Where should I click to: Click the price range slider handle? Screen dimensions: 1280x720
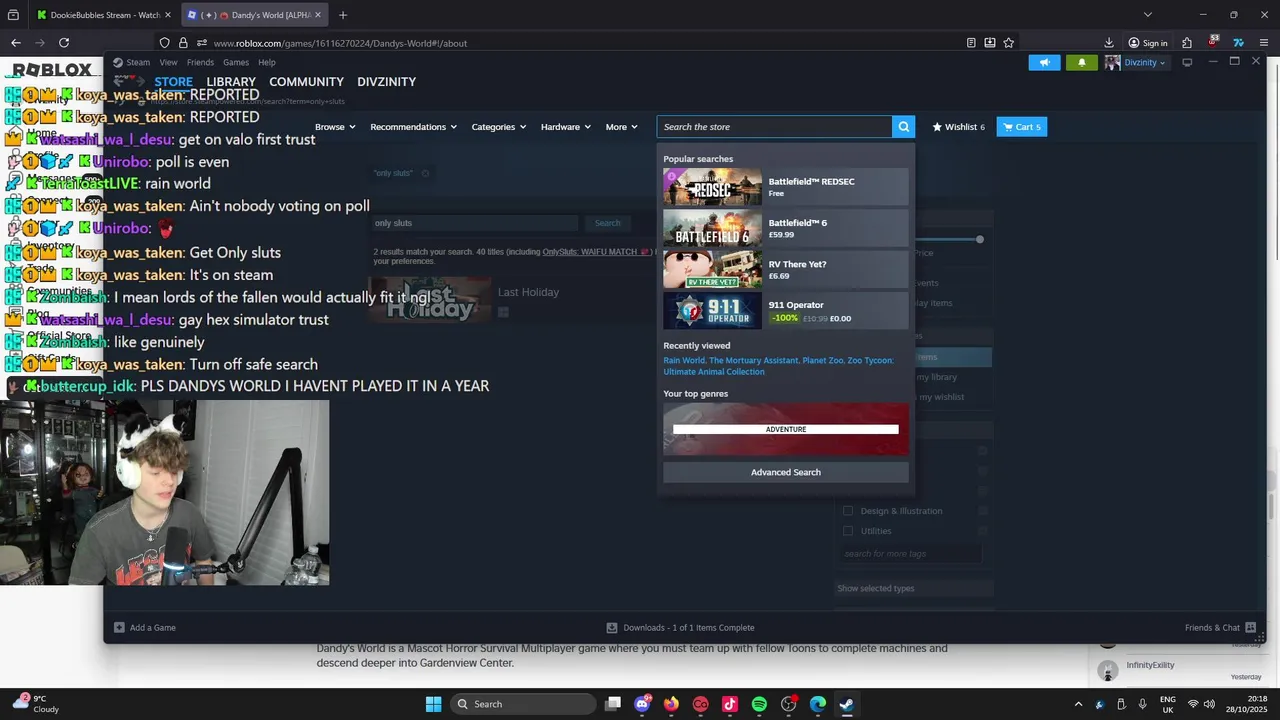tap(980, 239)
